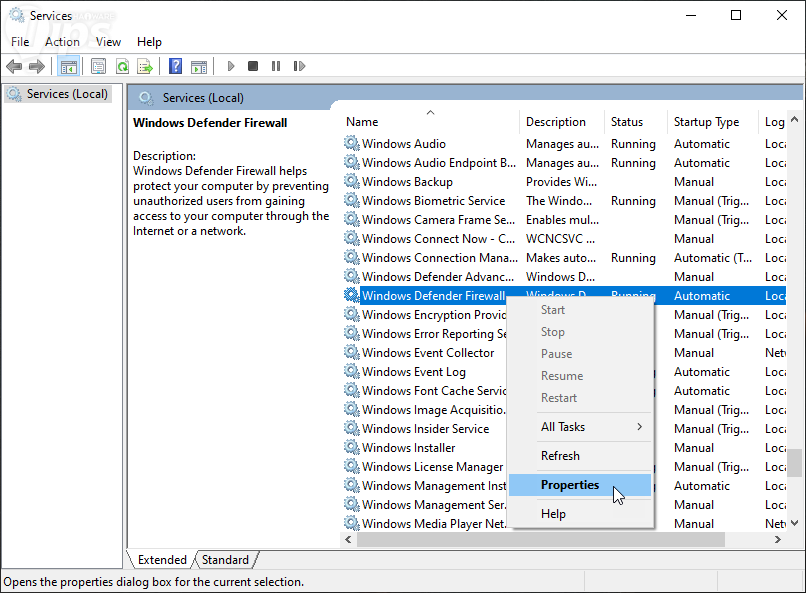Switch to the Standard tab
Viewport: 806px width, 593px height.
click(226, 560)
